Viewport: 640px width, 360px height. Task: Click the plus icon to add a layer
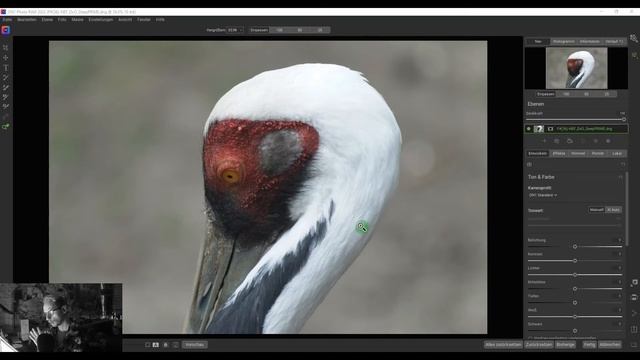coord(544,141)
